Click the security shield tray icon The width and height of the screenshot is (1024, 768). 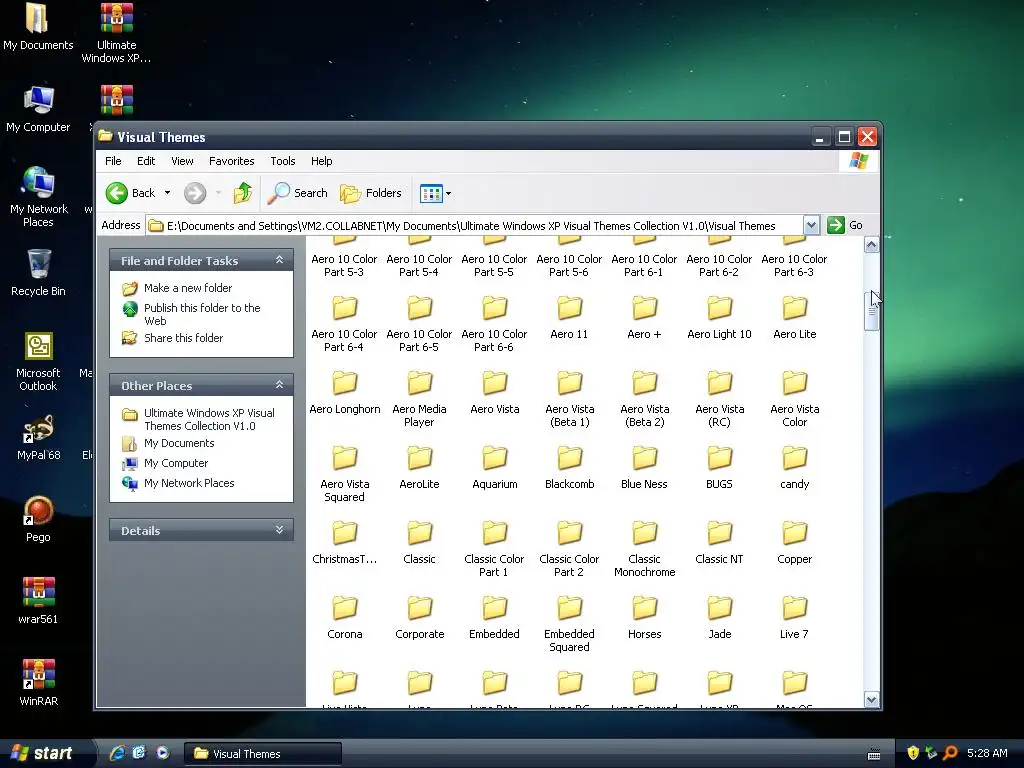pyautogui.click(x=913, y=753)
